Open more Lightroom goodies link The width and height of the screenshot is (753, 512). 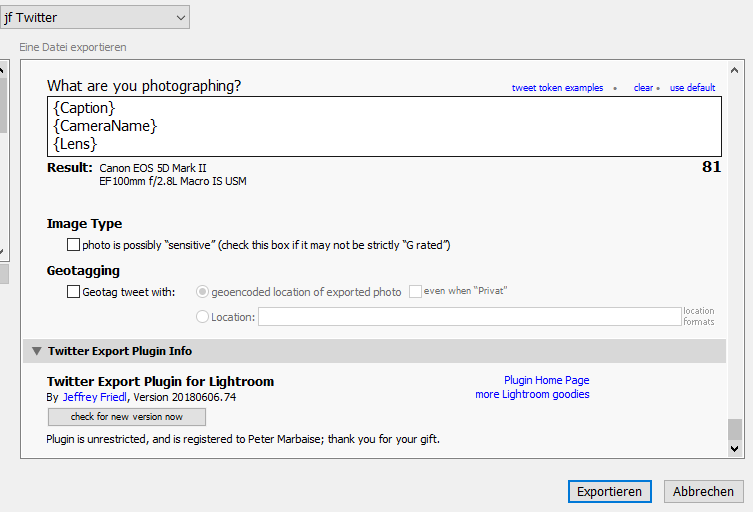pos(532,394)
